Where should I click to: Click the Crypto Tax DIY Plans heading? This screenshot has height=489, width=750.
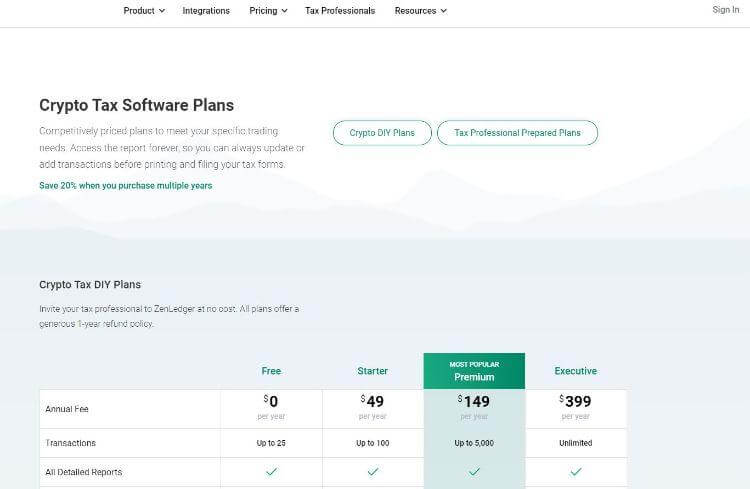(90, 285)
